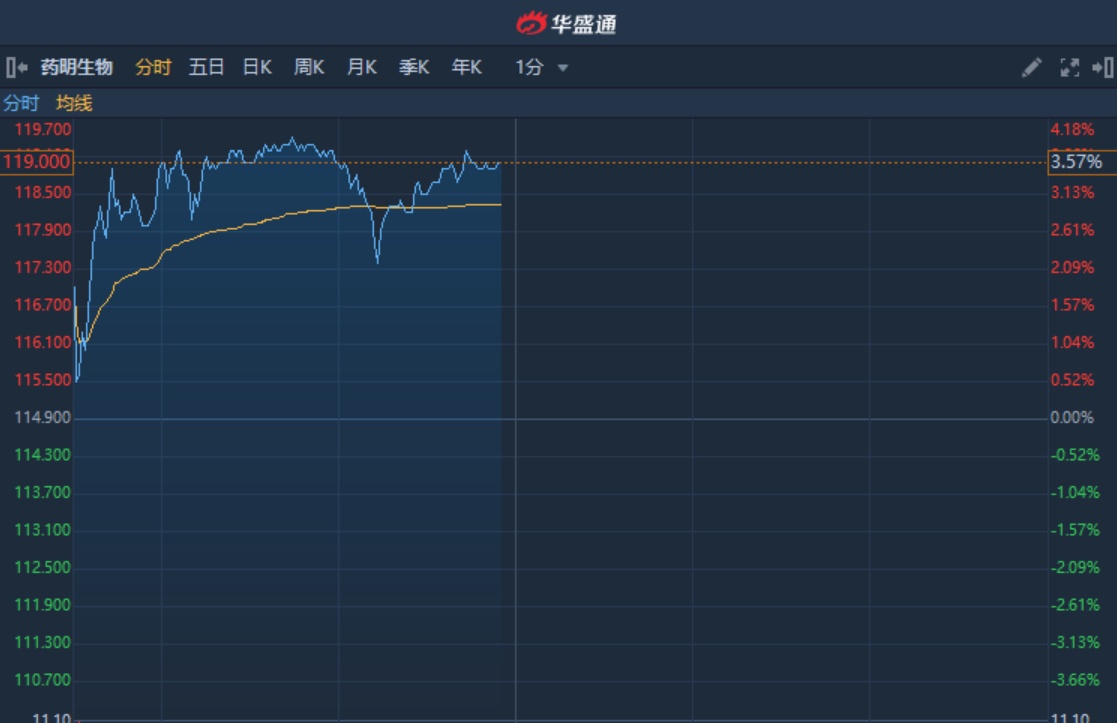Click the pencil drawing tool icon

pos(1031,68)
